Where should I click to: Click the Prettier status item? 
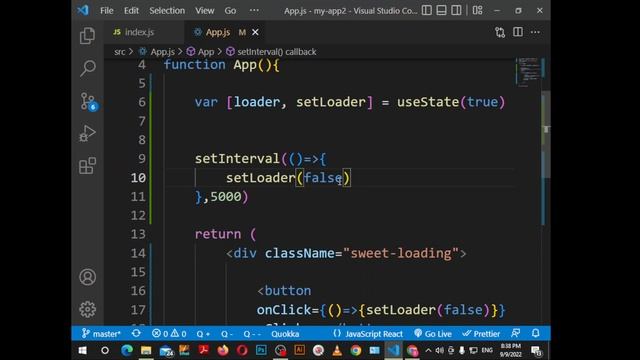click(x=481, y=334)
